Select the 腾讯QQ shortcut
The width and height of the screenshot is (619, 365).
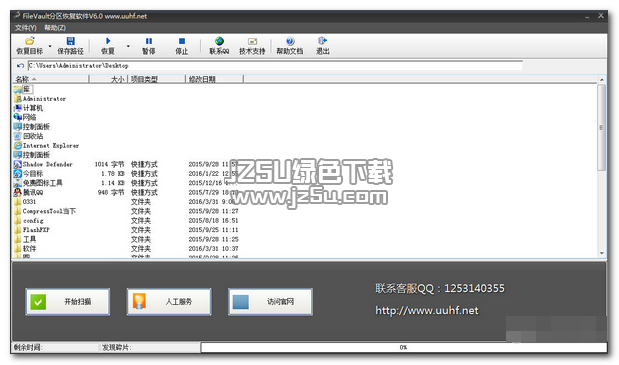28,193
